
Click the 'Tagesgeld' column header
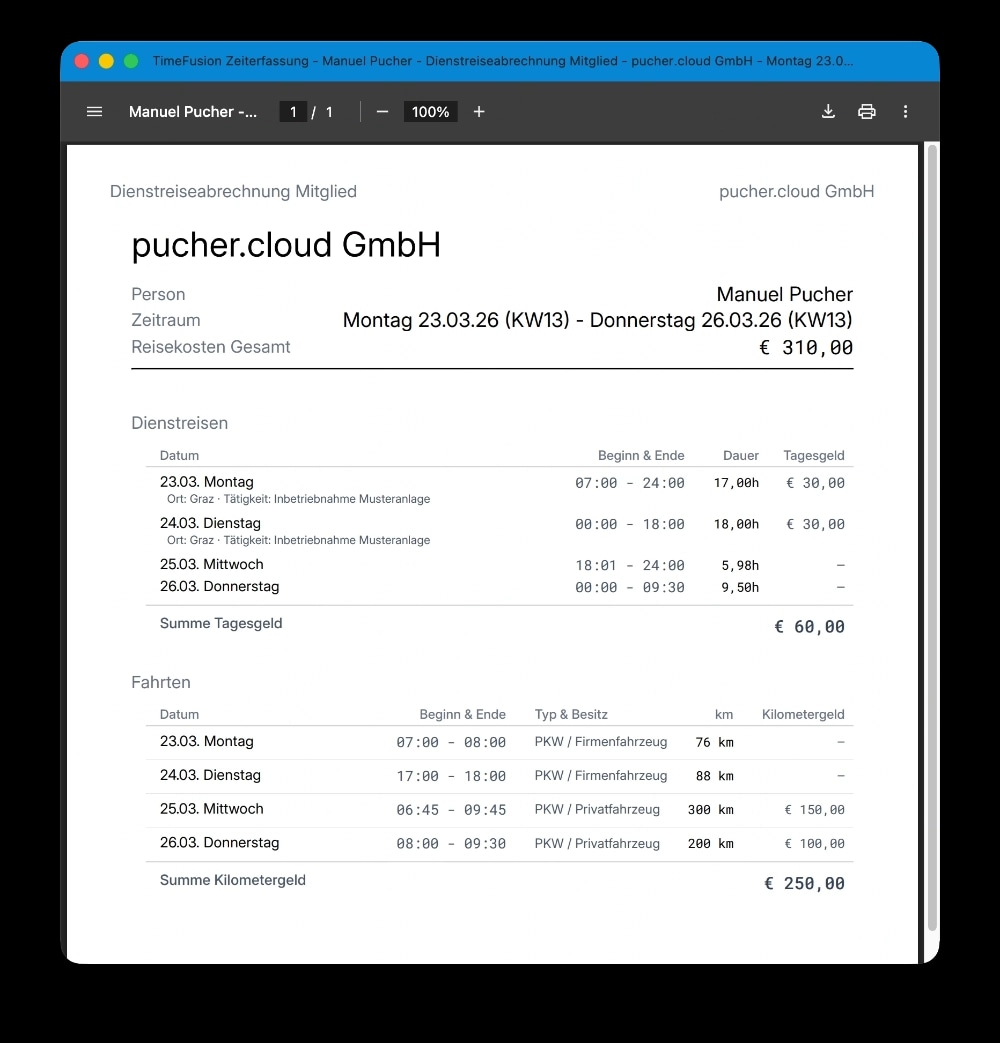click(814, 456)
